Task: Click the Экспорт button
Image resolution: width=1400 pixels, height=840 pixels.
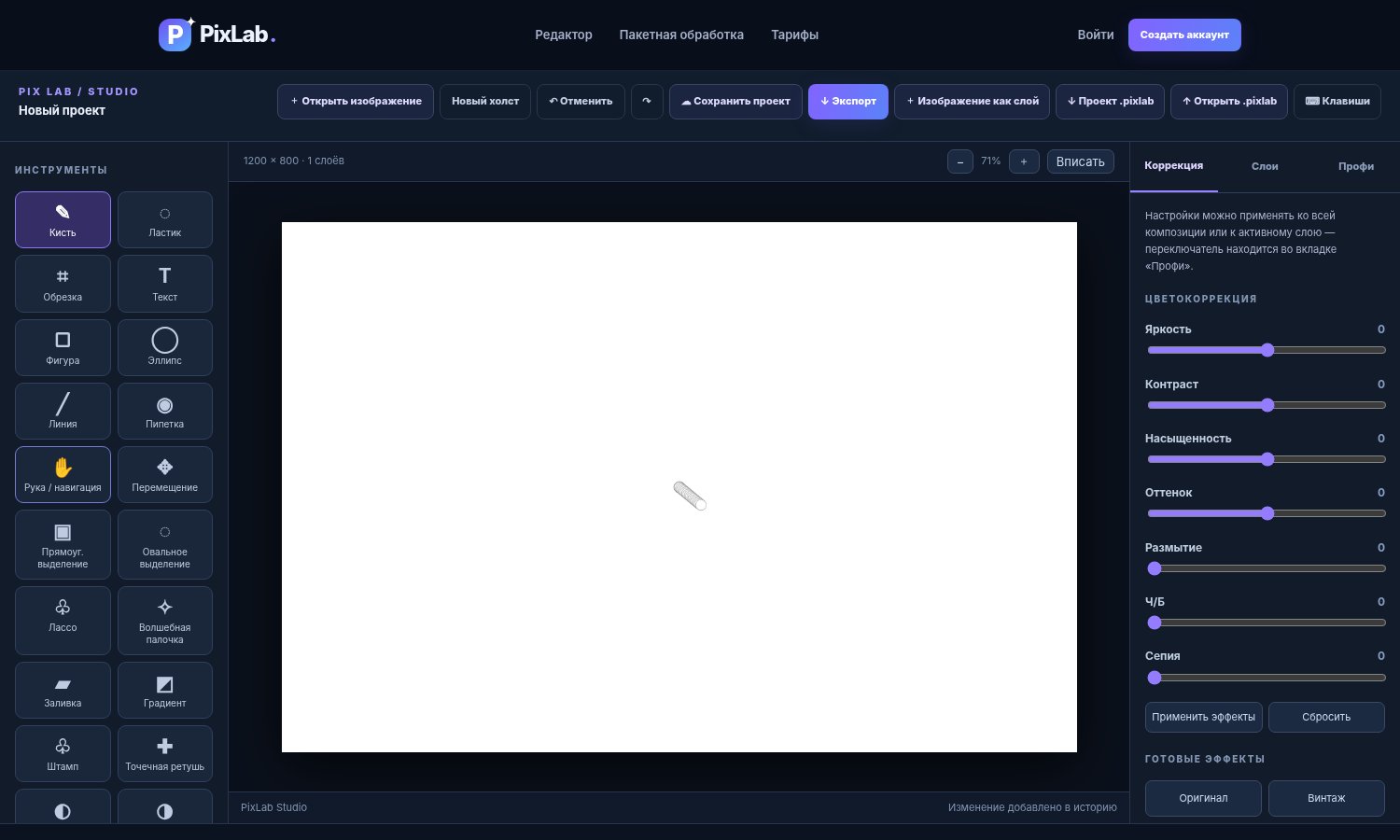Action: point(848,101)
